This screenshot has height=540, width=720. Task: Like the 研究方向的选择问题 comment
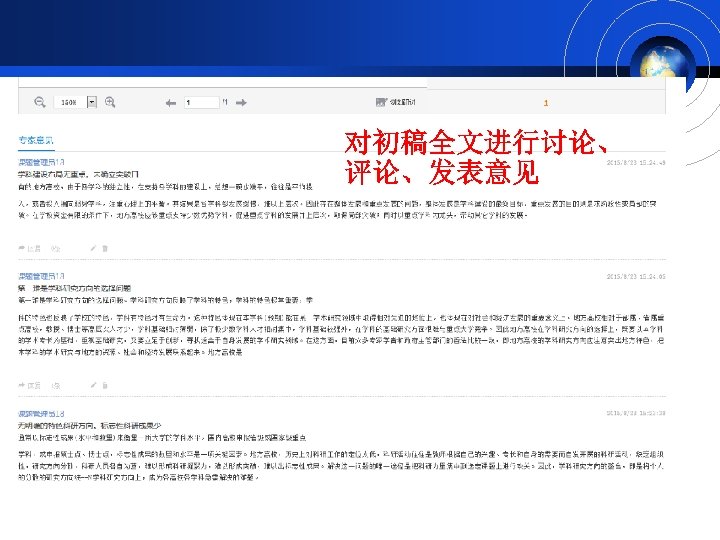click(56, 385)
